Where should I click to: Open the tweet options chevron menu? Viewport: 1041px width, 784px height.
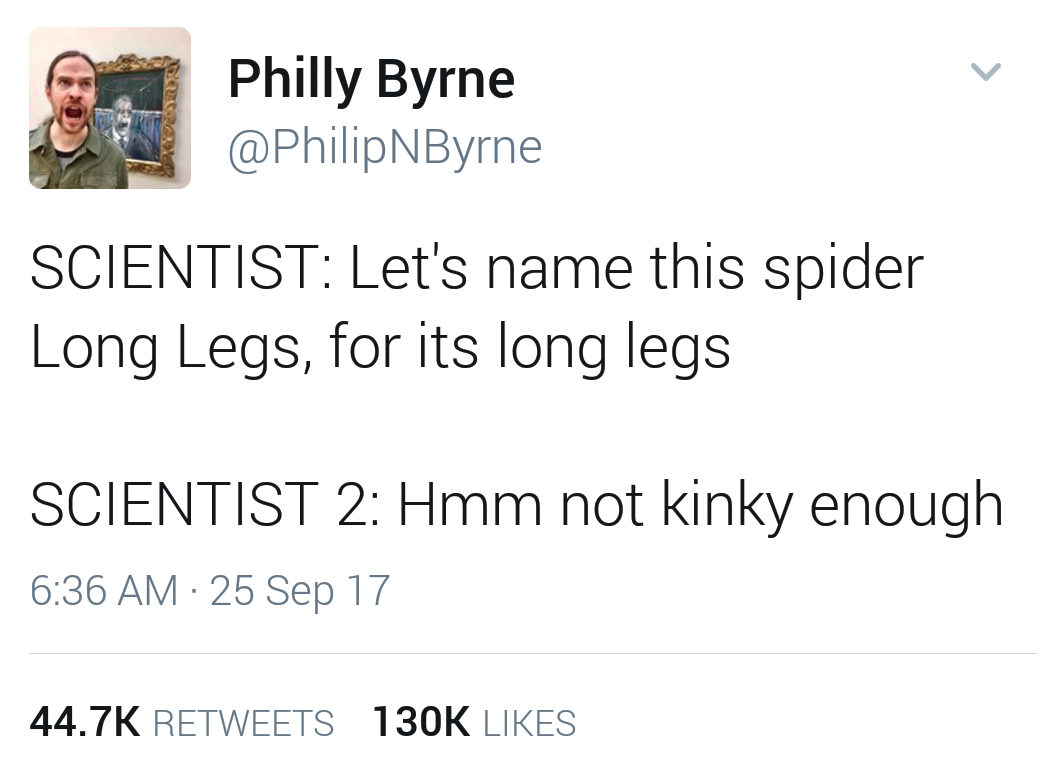986,71
